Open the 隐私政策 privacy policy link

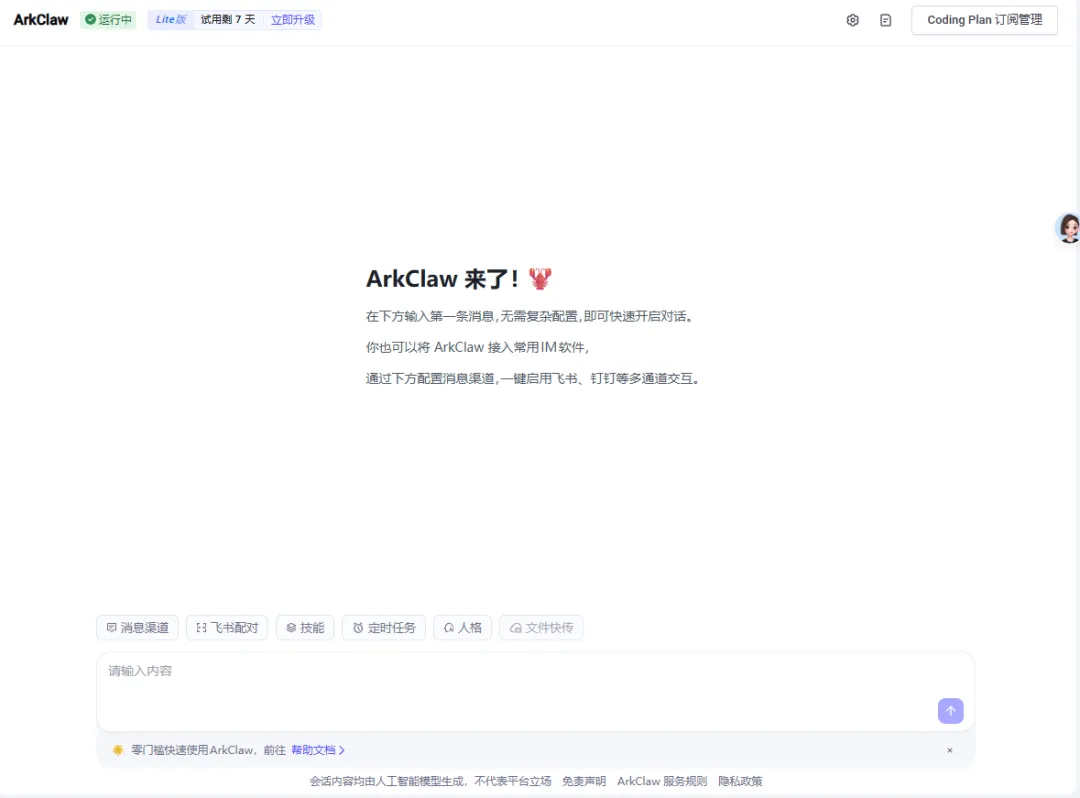[740, 781]
